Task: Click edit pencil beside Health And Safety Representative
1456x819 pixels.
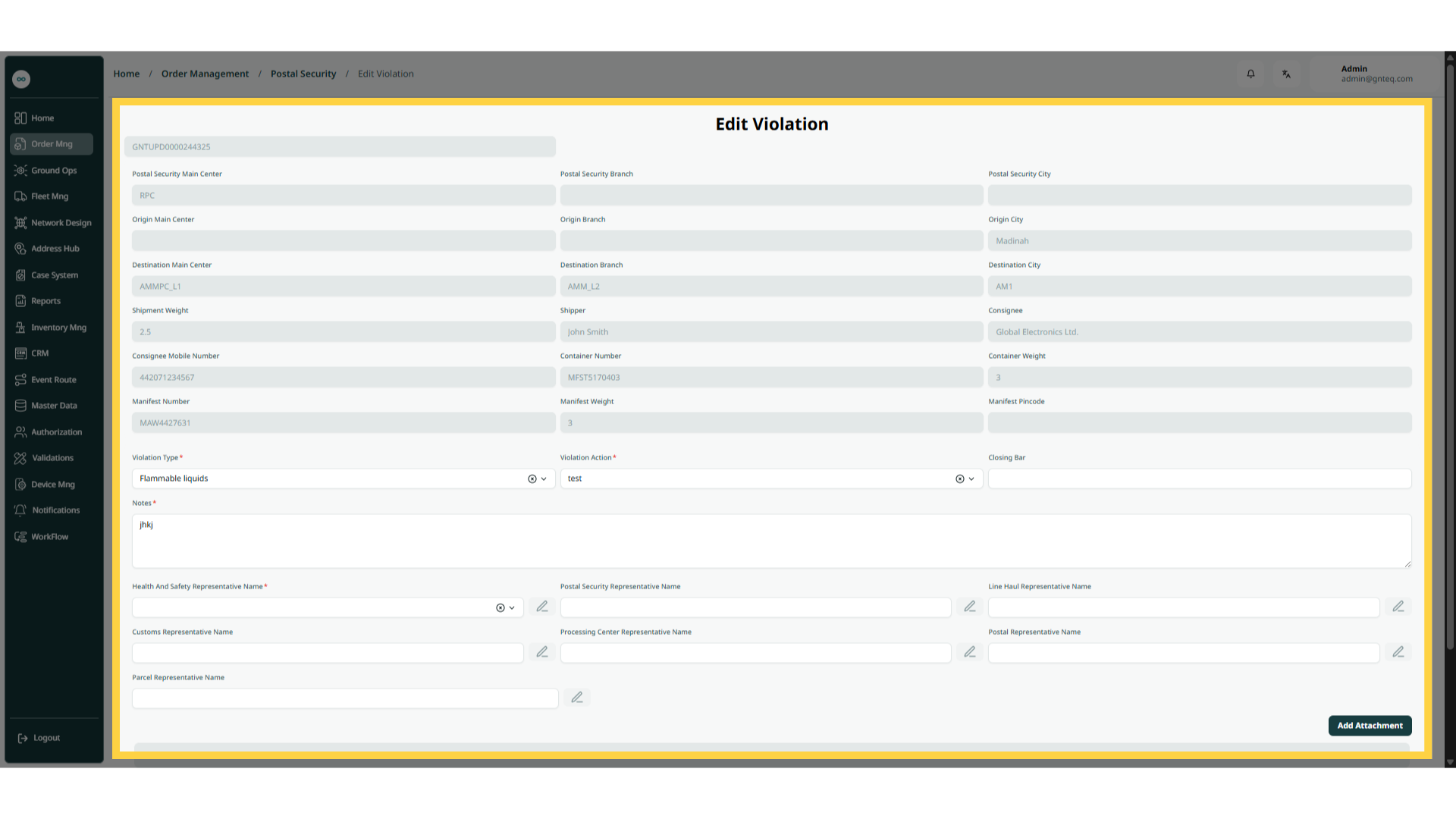Action: click(x=542, y=607)
